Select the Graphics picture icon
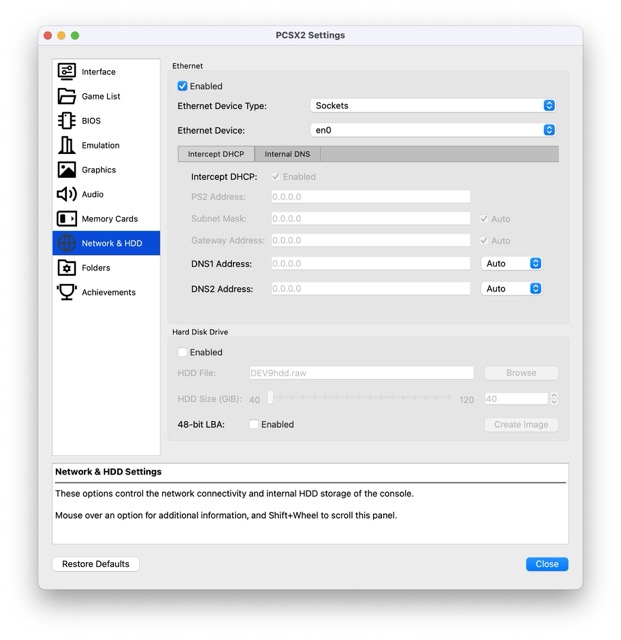 click(x=67, y=170)
